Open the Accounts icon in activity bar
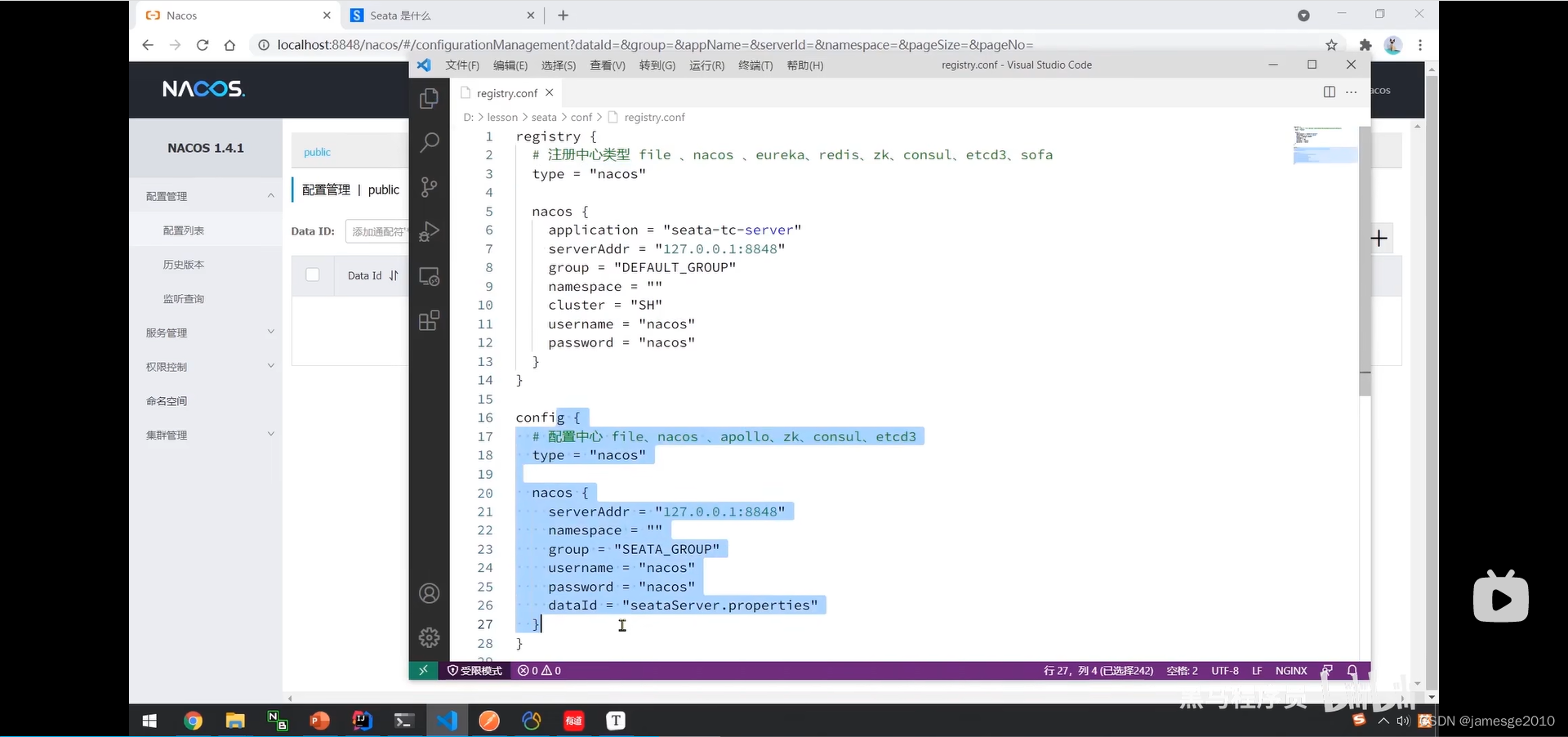This screenshot has width=1568, height=737. (429, 593)
